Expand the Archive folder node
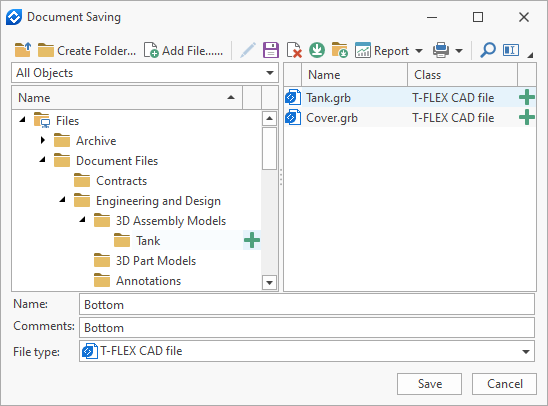Screen dimensions: 548x406 tap(43, 140)
